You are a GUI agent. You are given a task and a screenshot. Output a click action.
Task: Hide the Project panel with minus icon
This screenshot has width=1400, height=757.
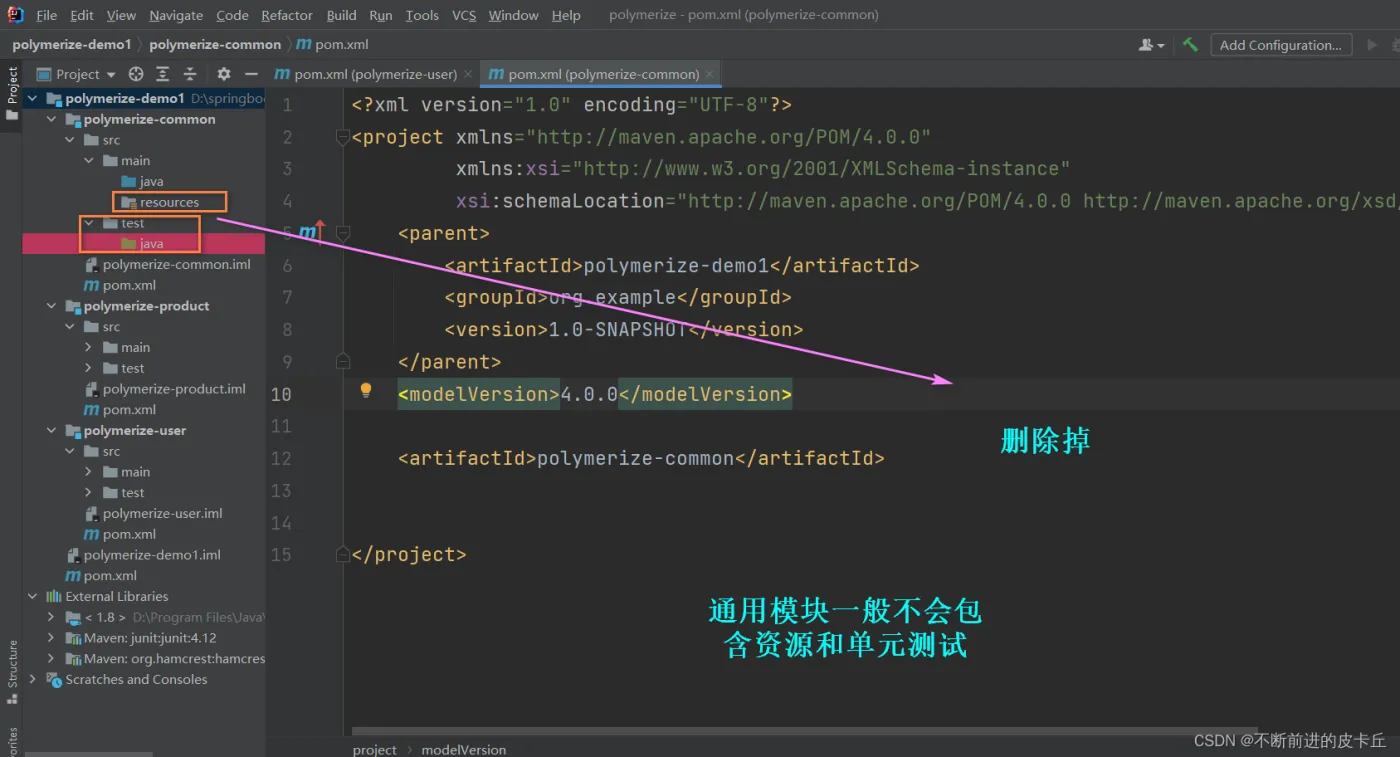(252, 74)
